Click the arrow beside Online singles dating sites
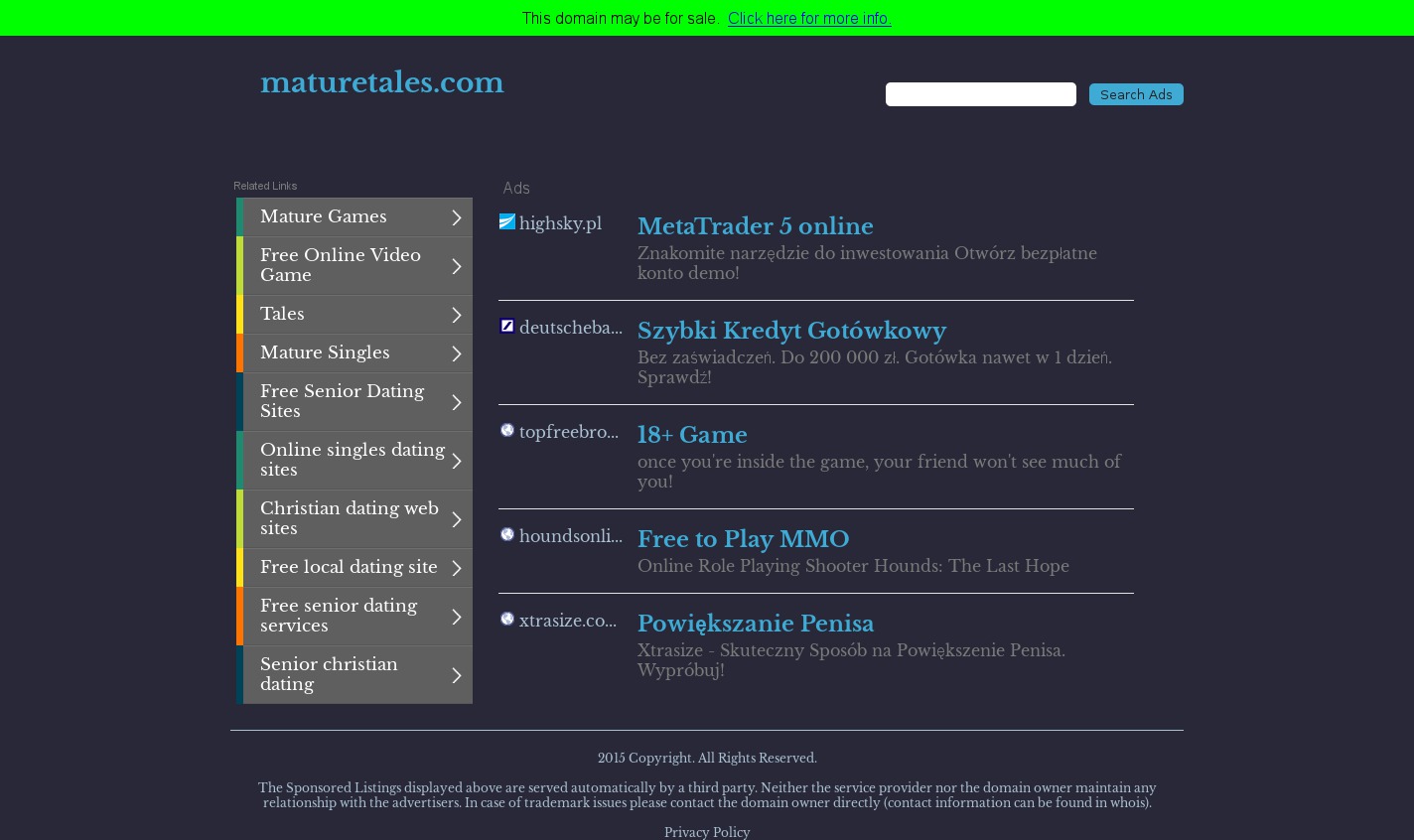The image size is (1414, 840). click(457, 461)
